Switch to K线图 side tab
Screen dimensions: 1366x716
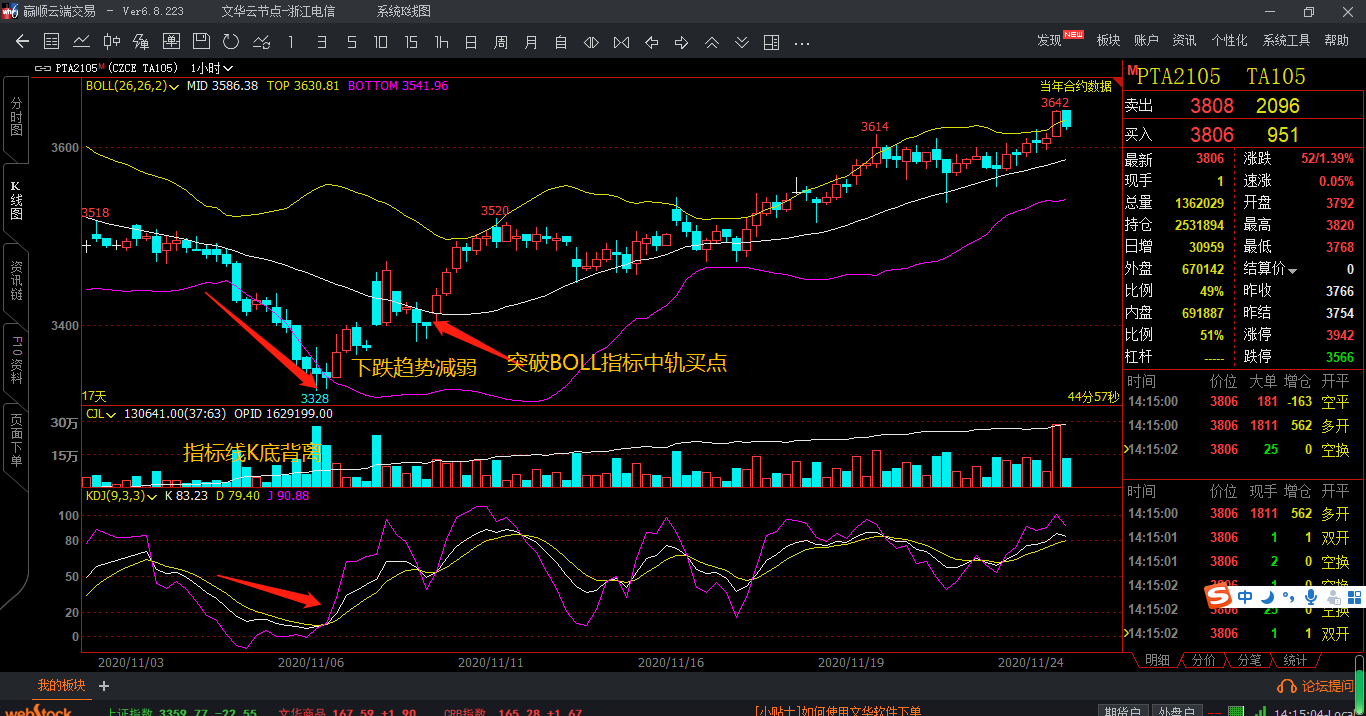pos(16,200)
